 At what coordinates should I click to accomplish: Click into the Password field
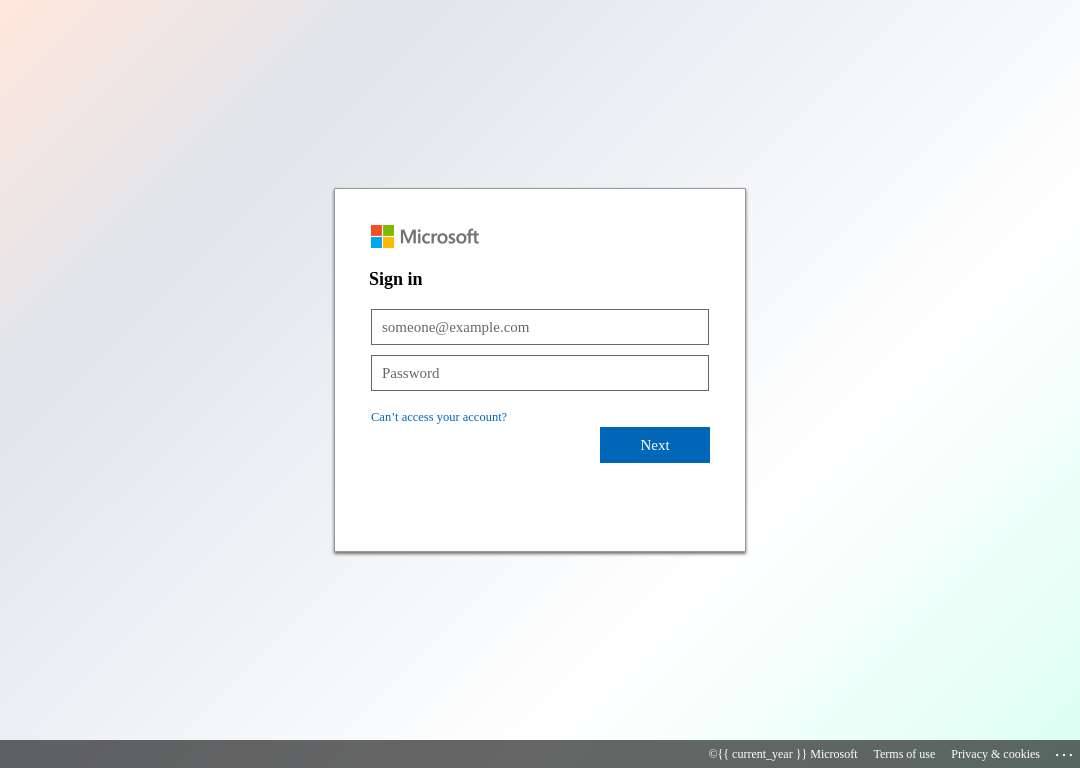click(539, 373)
